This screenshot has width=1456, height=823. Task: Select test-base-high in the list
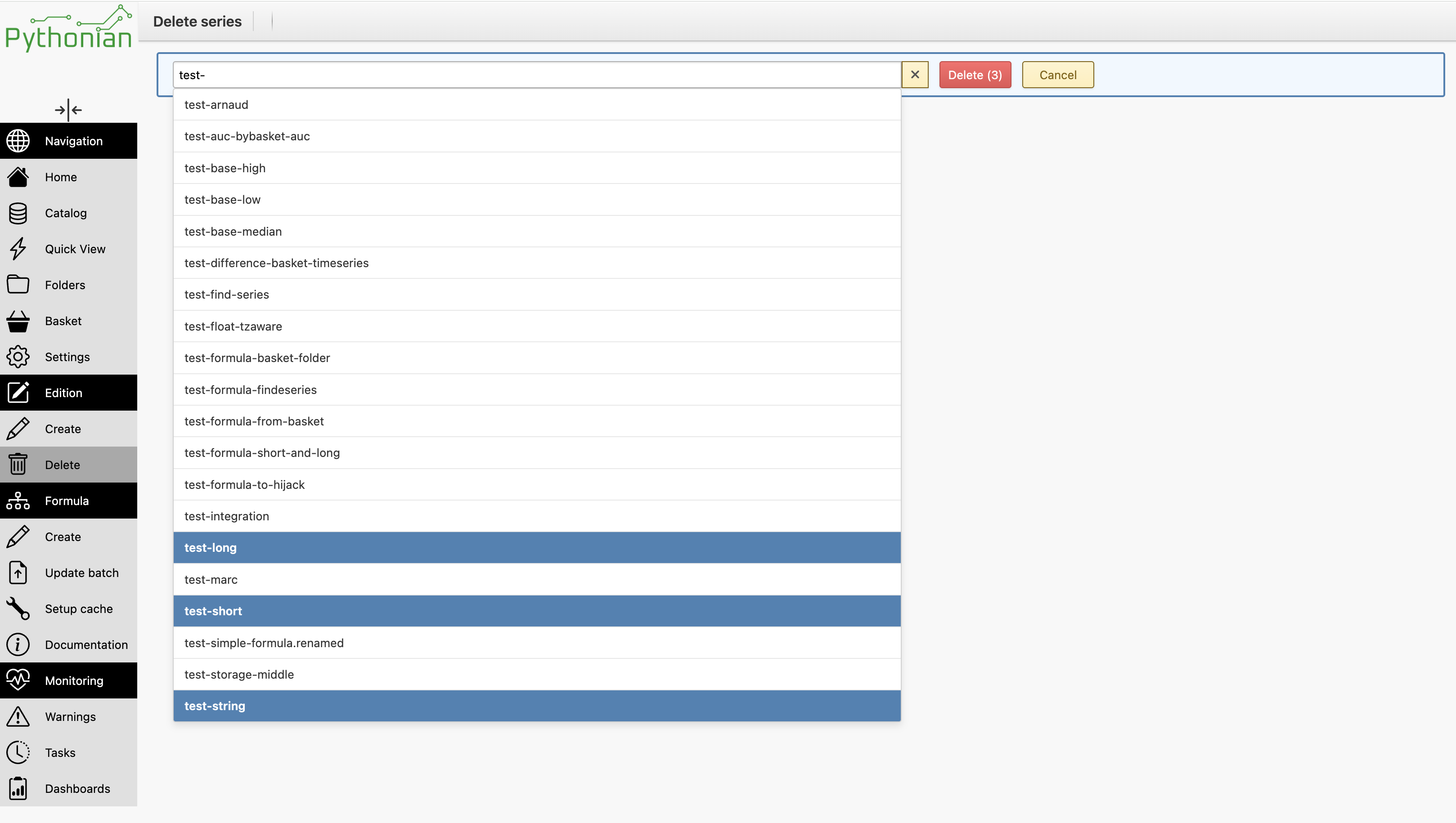[x=537, y=168]
